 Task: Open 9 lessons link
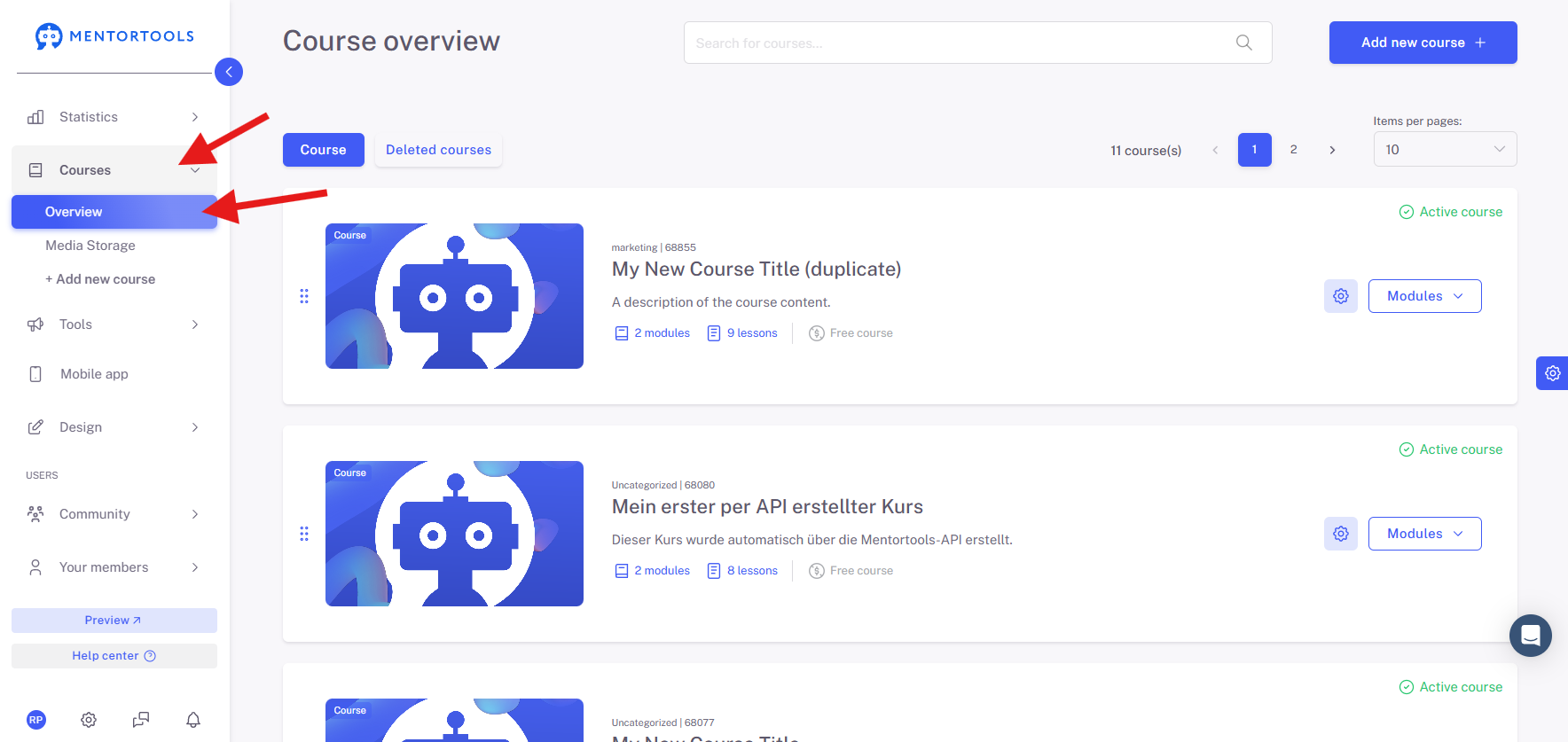(742, 333)
